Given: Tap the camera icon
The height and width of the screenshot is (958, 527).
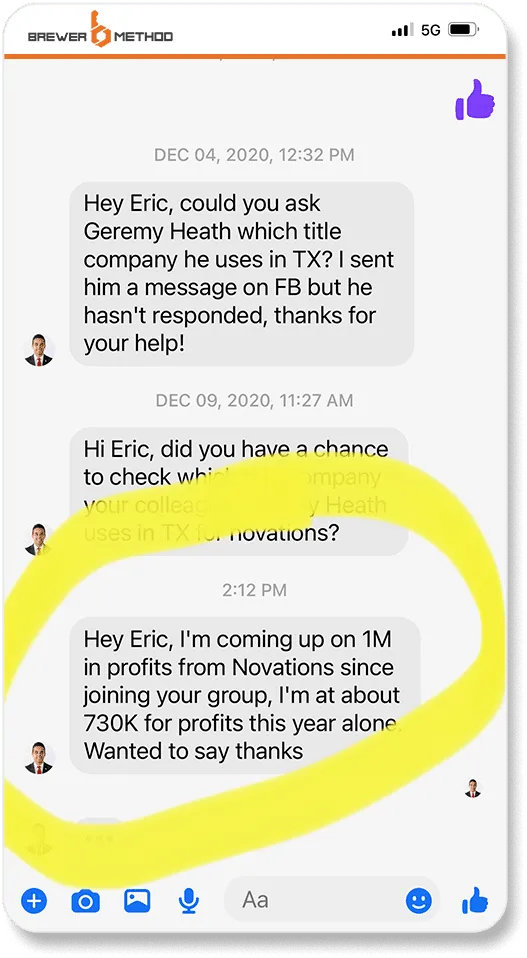Looking at the screenshot, I should 85,901.
